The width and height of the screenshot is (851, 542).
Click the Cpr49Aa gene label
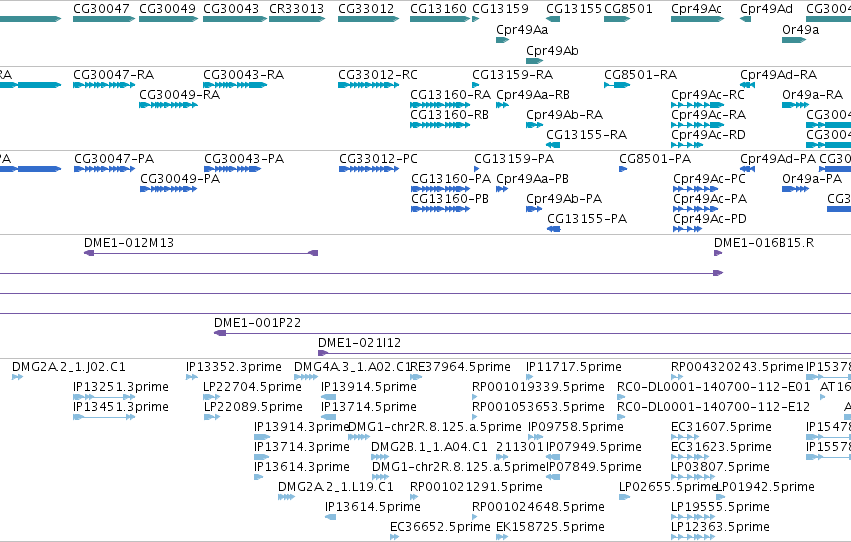522,30
